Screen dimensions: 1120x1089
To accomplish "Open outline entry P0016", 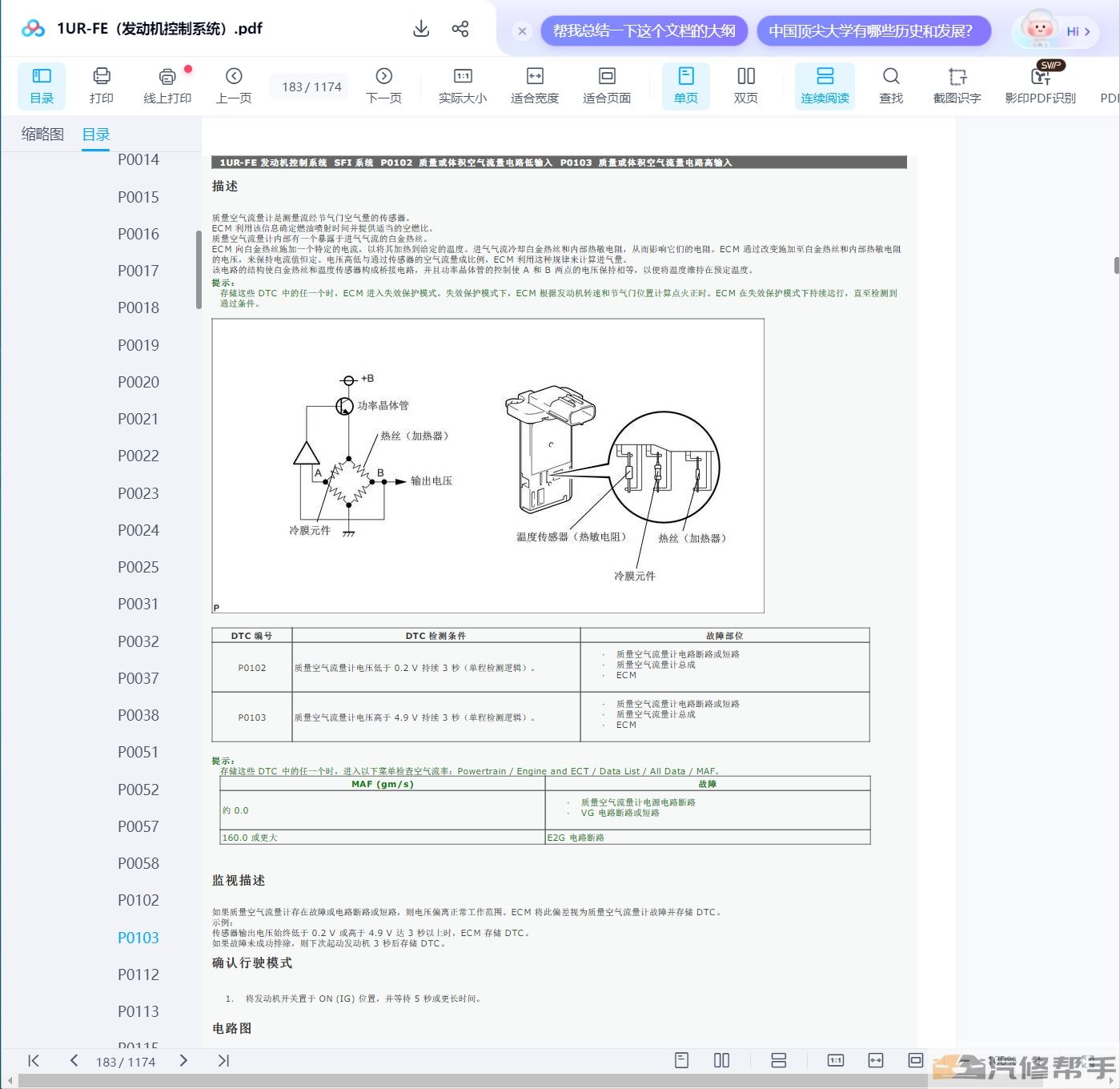I will click(138, 234).
